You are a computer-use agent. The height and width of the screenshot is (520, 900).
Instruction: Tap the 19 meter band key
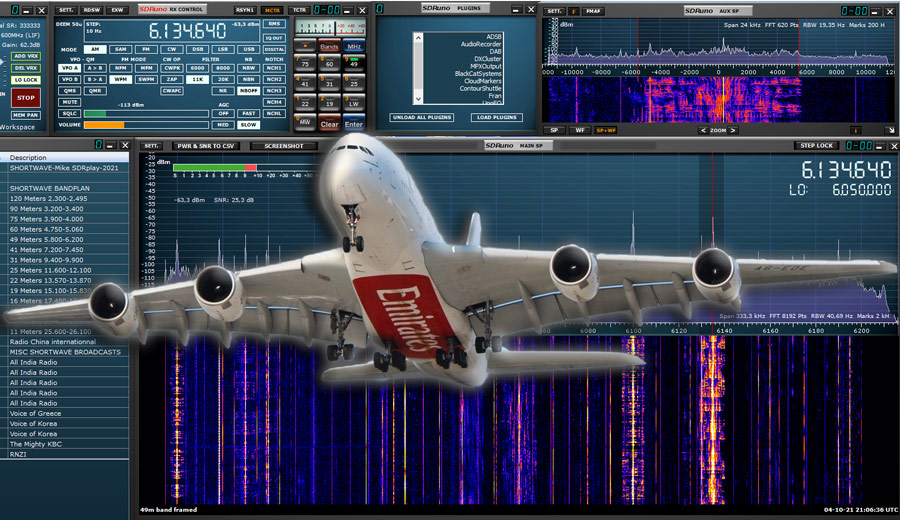coord(329,103)
